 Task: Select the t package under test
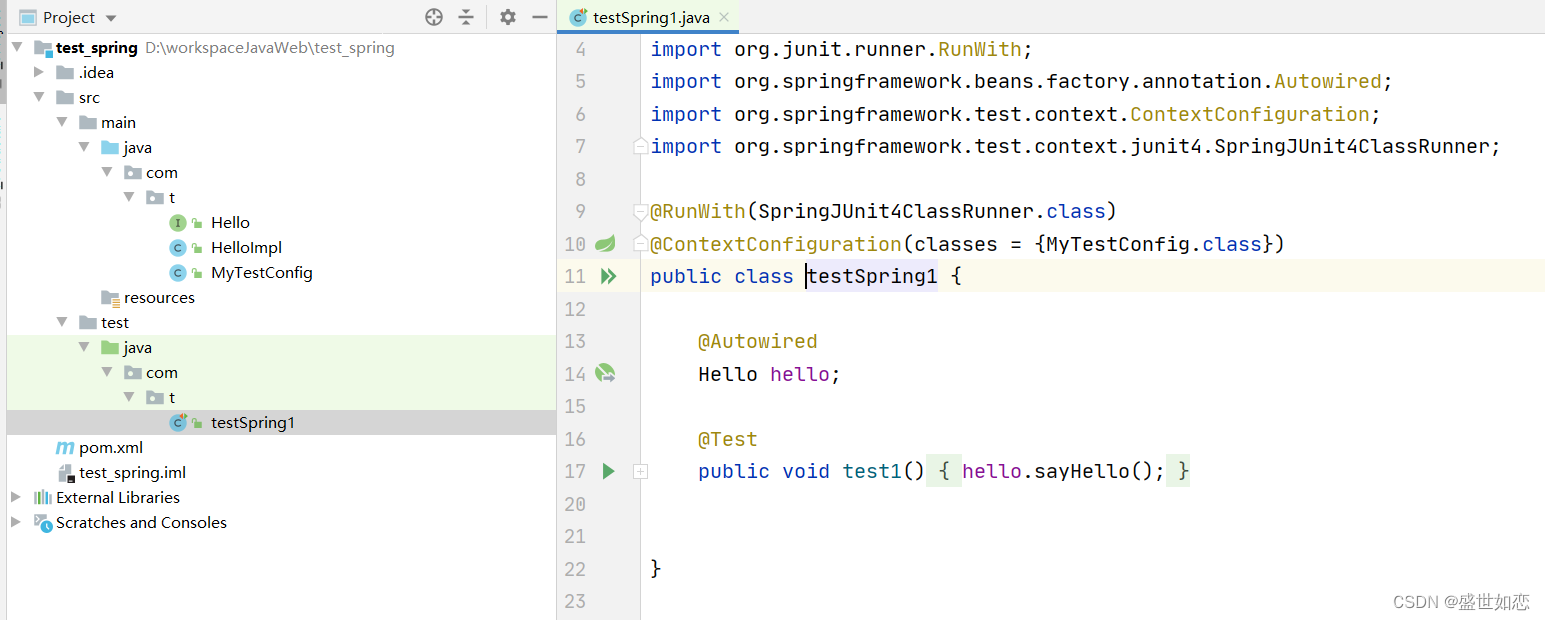[172, 397]
